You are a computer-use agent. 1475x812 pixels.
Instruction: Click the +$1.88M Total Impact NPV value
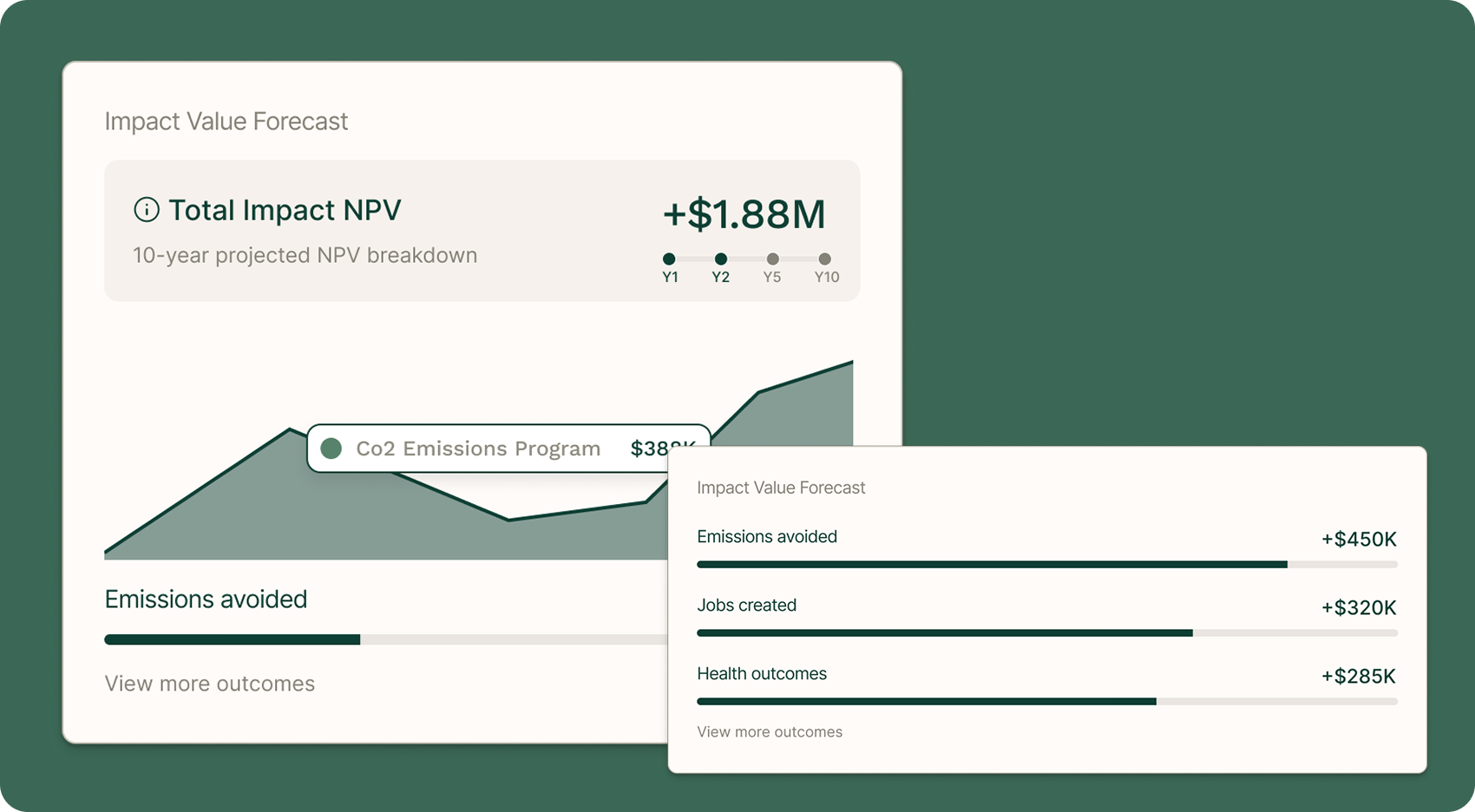(x=744, y=214)
